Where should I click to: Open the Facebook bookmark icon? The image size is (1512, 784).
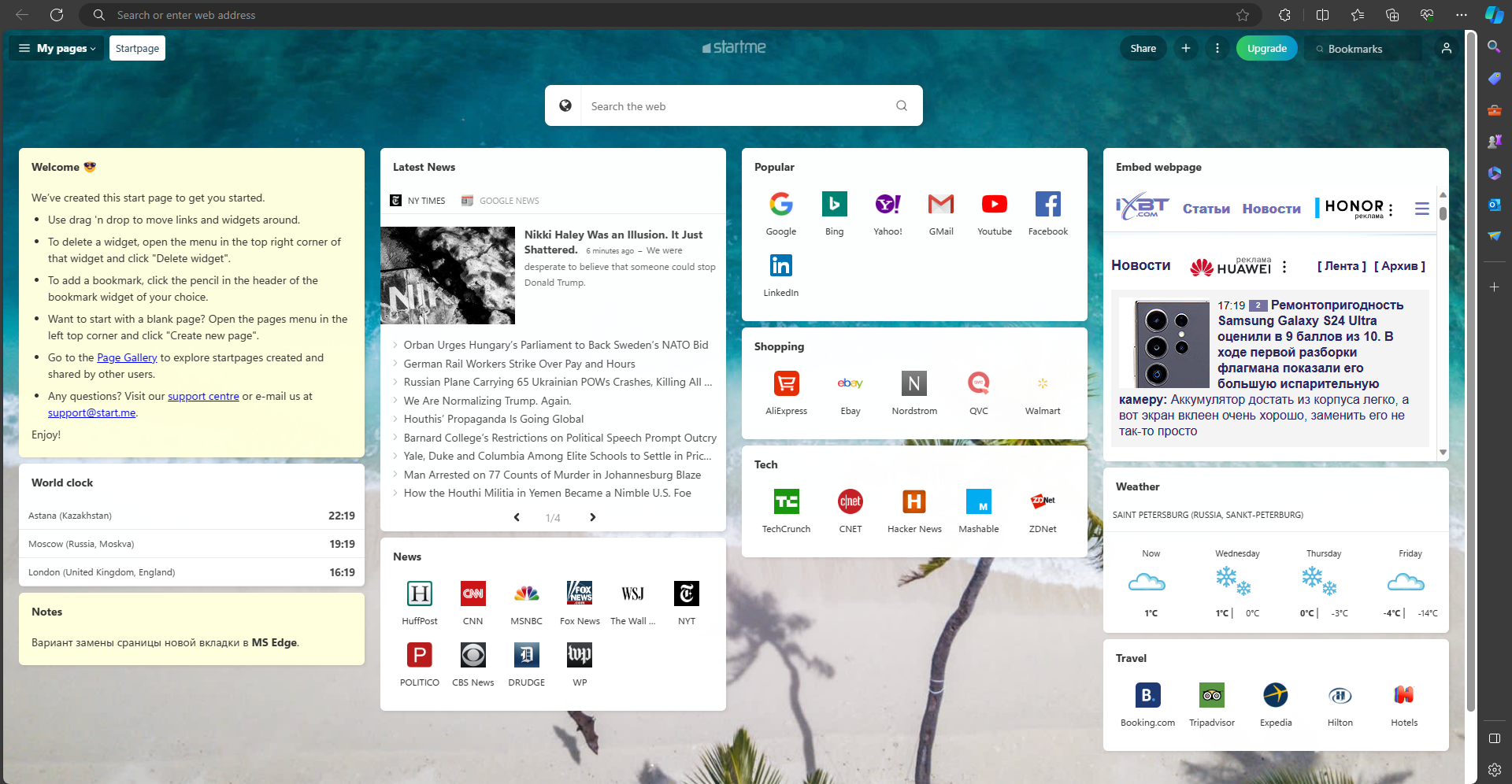[1048, 205]
